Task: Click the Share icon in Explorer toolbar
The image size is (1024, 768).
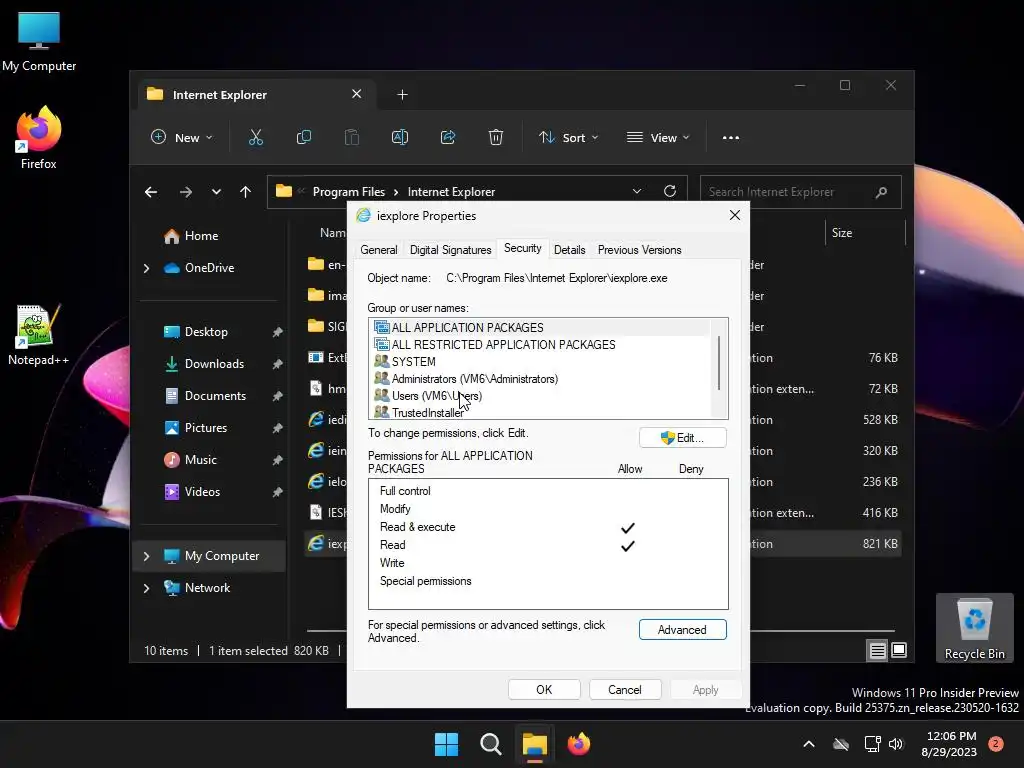Action: click(448, 138)
